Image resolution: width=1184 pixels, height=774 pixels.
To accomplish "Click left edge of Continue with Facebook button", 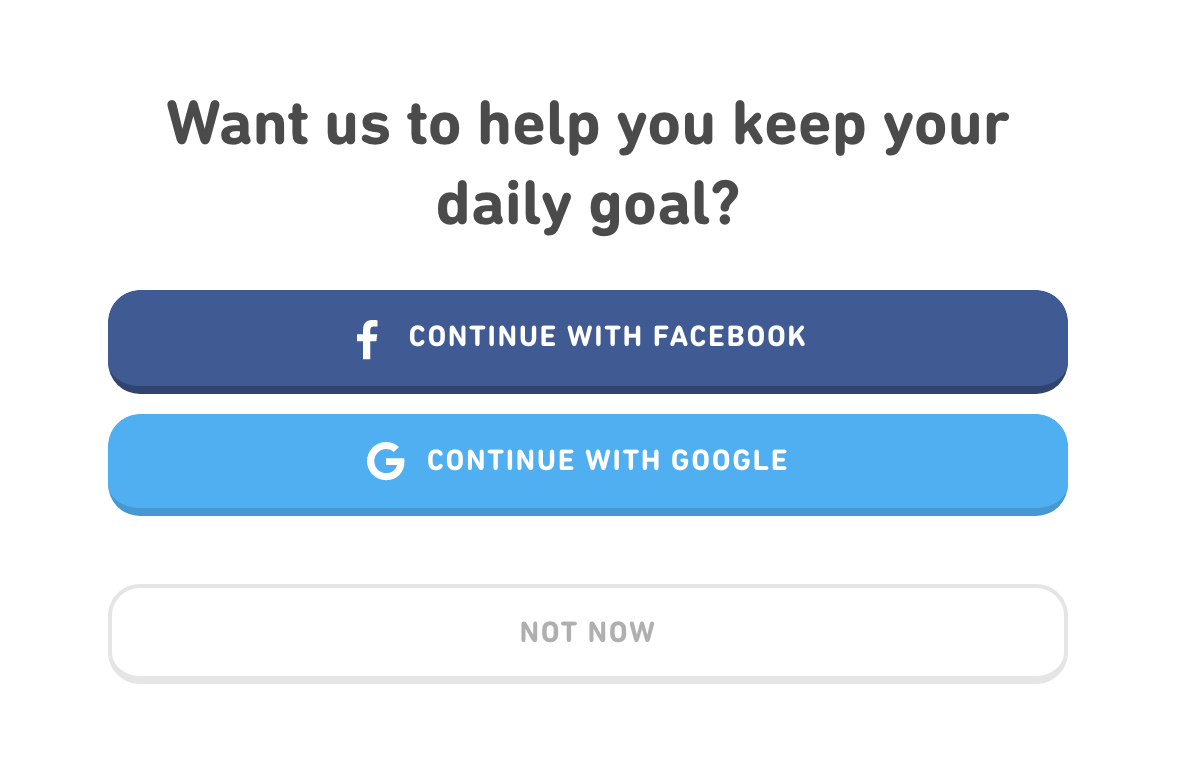I will 125,340.
